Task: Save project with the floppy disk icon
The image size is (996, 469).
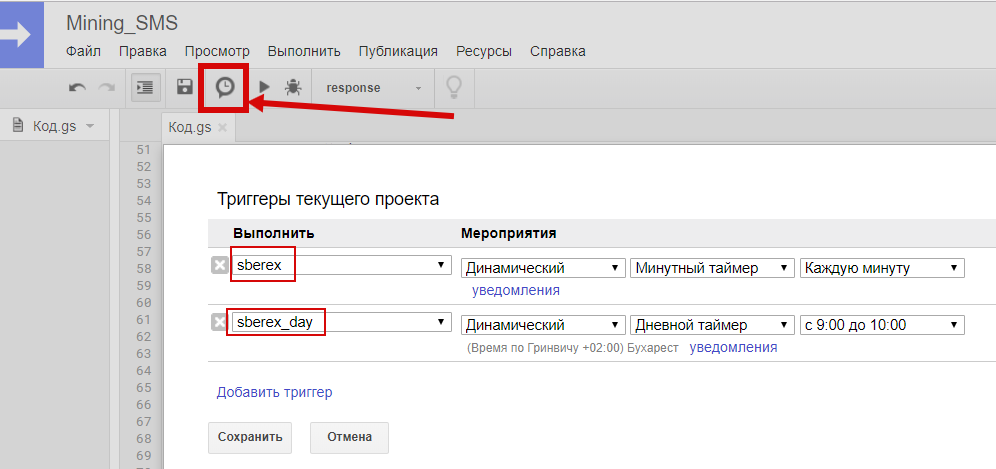Action: pyautogui.click(x=185, y=87)
